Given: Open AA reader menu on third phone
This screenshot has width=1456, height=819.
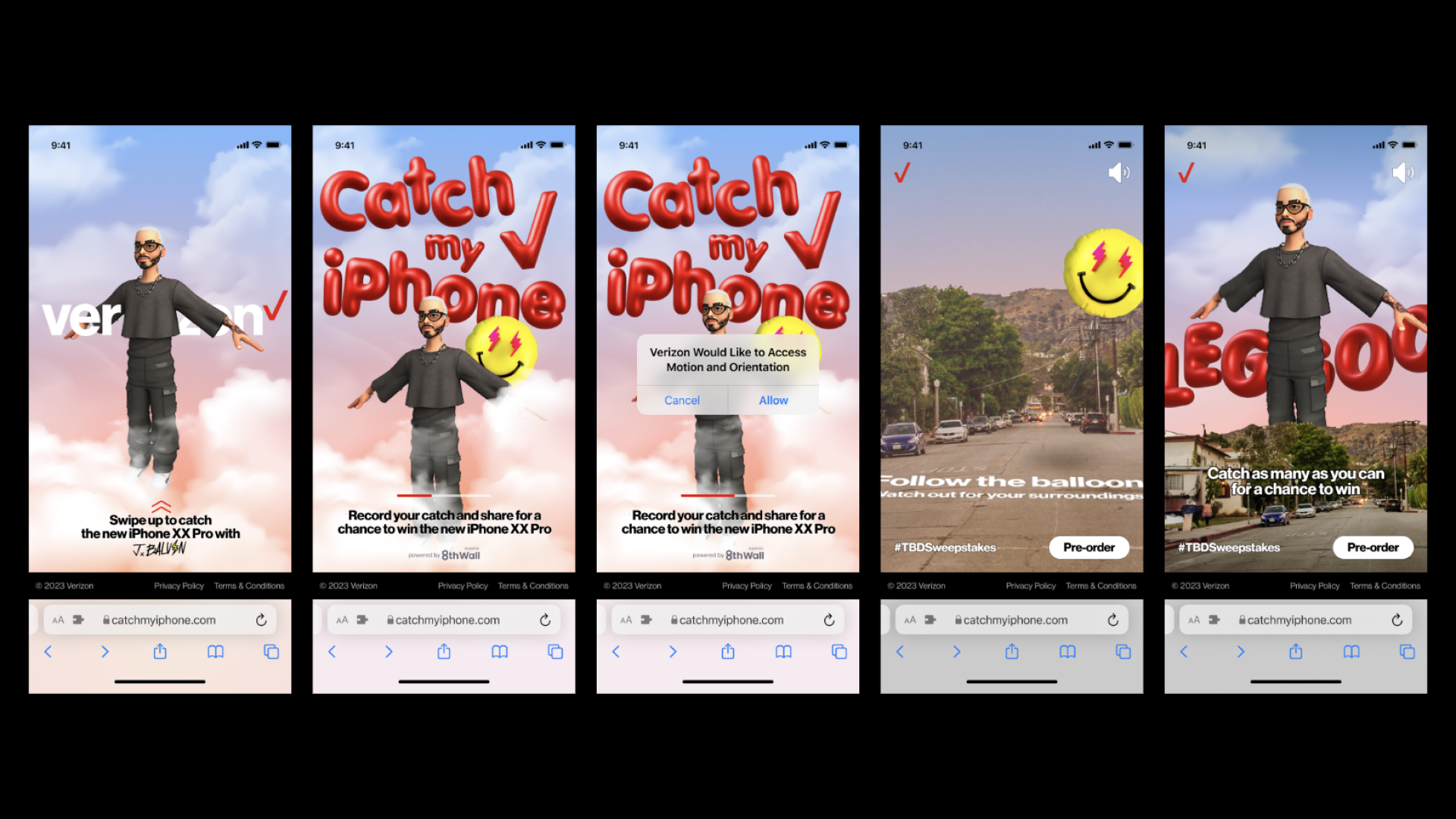Looking at the screenshot, I should 626,620.
